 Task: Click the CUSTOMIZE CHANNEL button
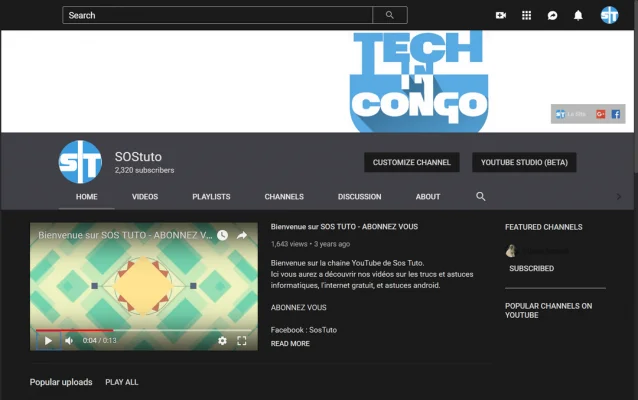(x=412, y=162)
